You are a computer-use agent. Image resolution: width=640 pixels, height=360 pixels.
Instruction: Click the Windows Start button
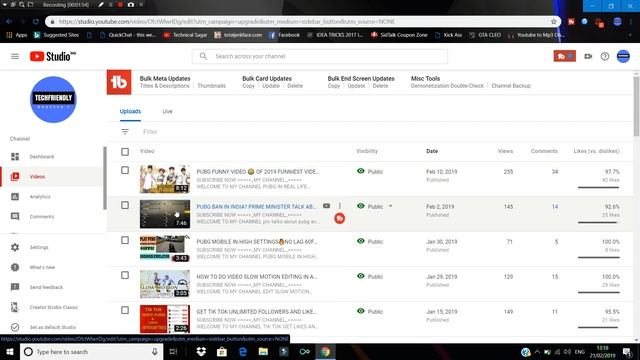[10, 351]
